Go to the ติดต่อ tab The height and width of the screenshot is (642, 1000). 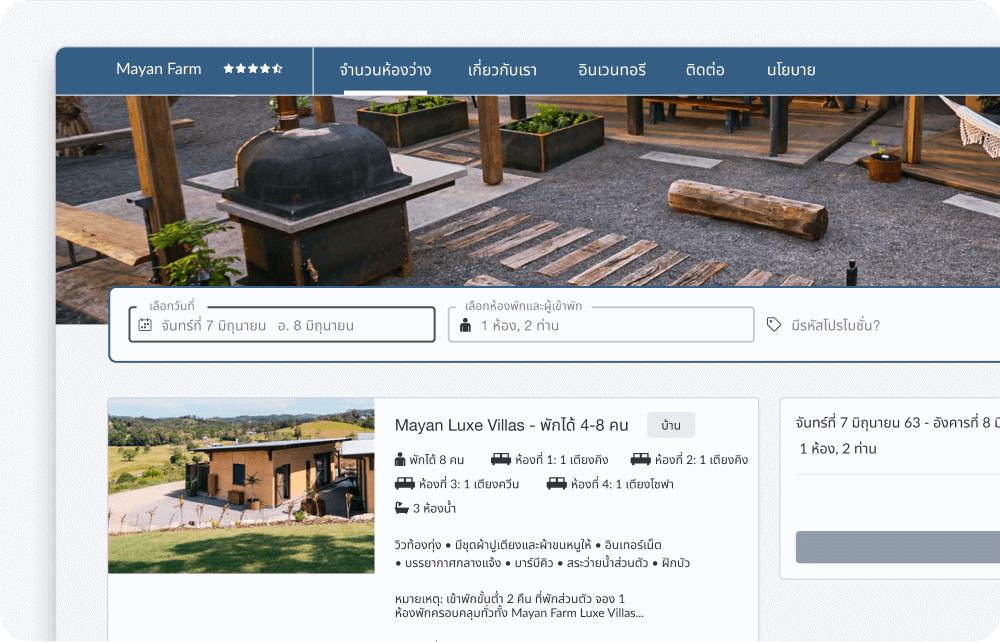pyautogui.click(x=705, y=69)
